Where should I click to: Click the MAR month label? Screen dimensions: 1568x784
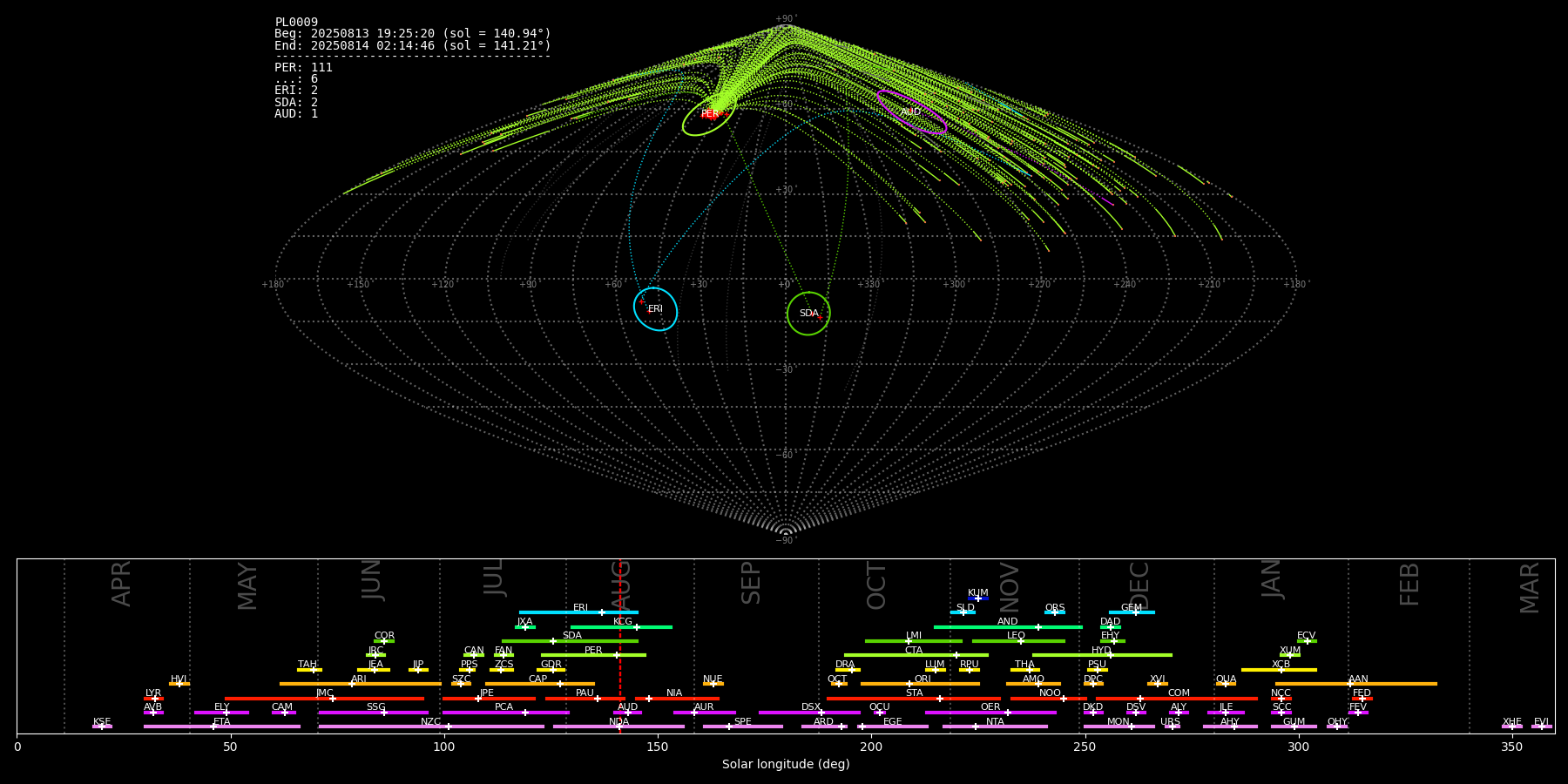tap(1530, 588)
